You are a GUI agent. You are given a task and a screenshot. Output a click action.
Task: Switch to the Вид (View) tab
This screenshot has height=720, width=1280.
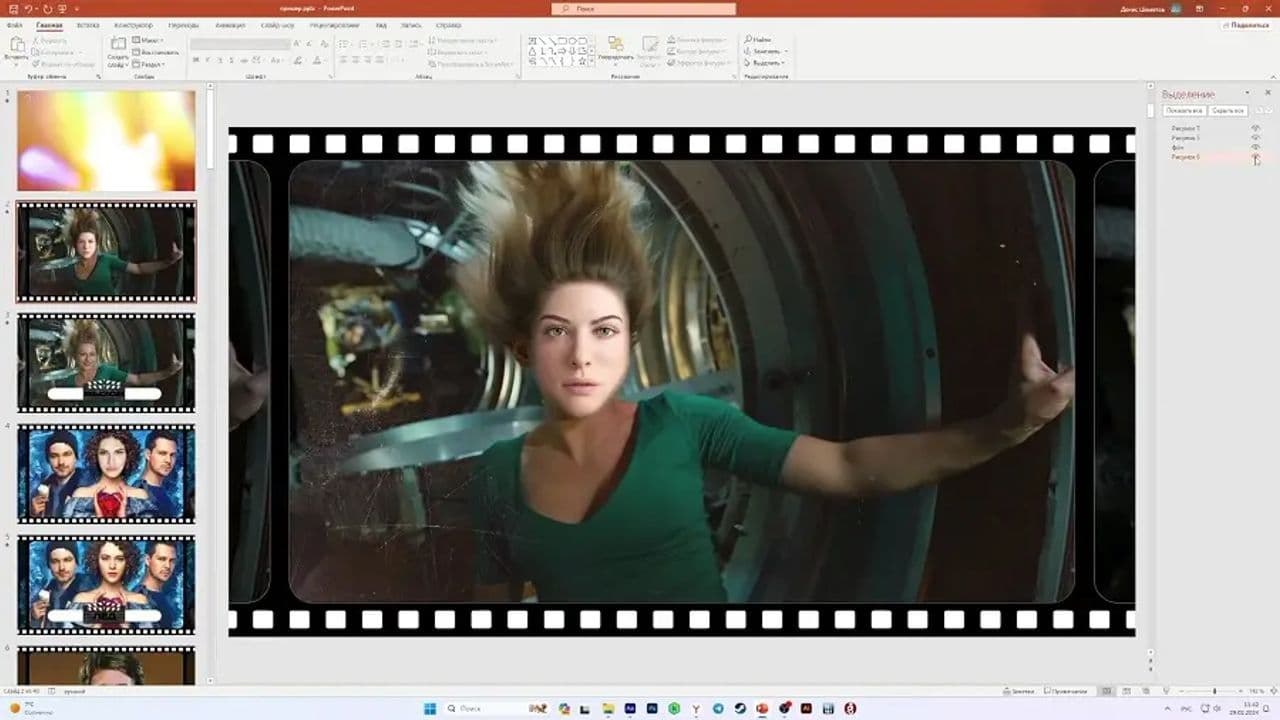coord(381,25)
